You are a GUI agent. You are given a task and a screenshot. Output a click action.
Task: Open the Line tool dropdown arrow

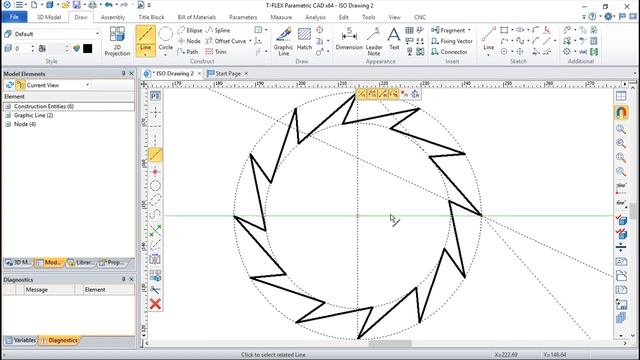click(x=145, y=54)
